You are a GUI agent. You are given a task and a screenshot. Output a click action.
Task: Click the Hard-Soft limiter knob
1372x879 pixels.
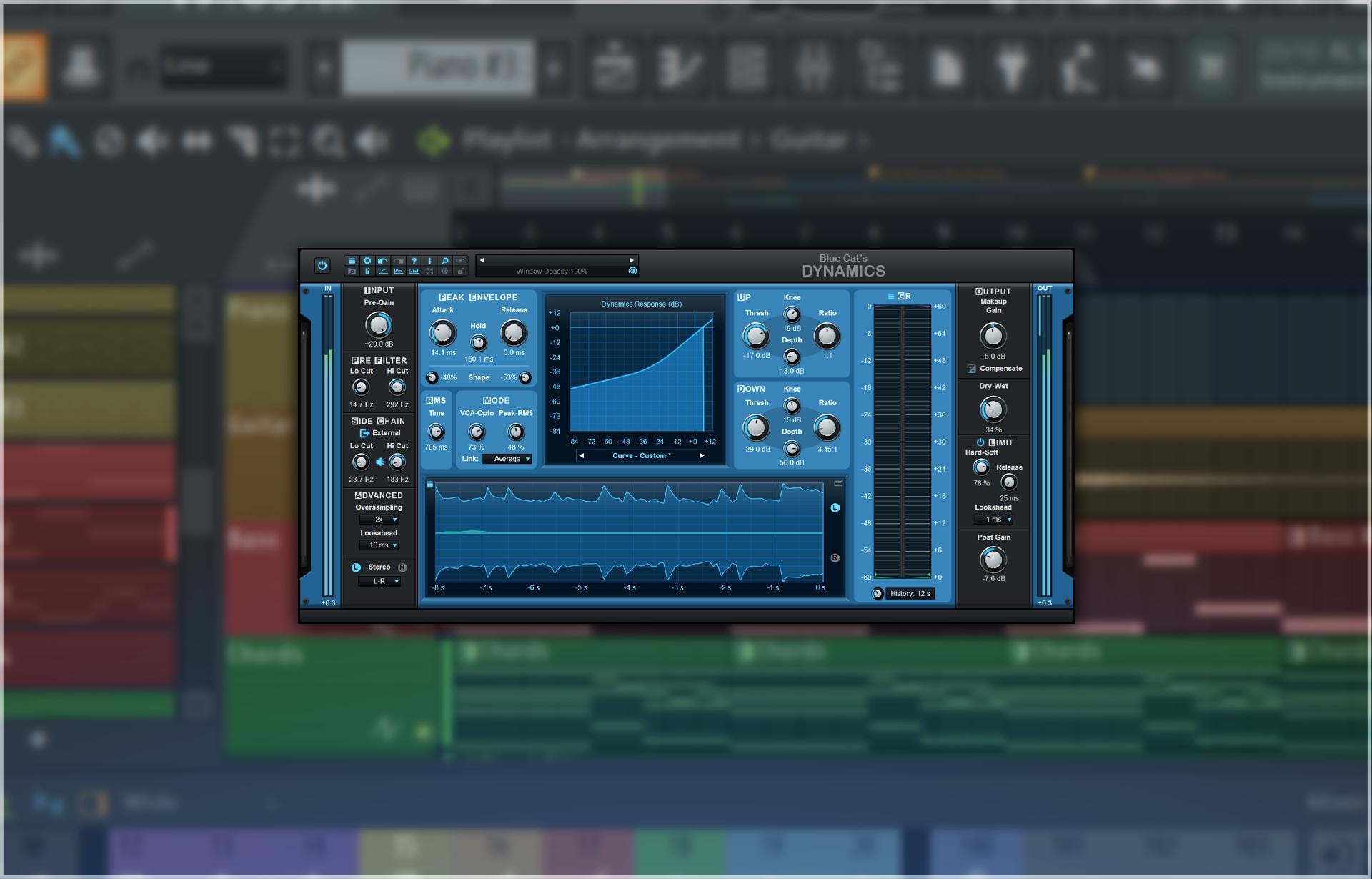pos(981,467)
